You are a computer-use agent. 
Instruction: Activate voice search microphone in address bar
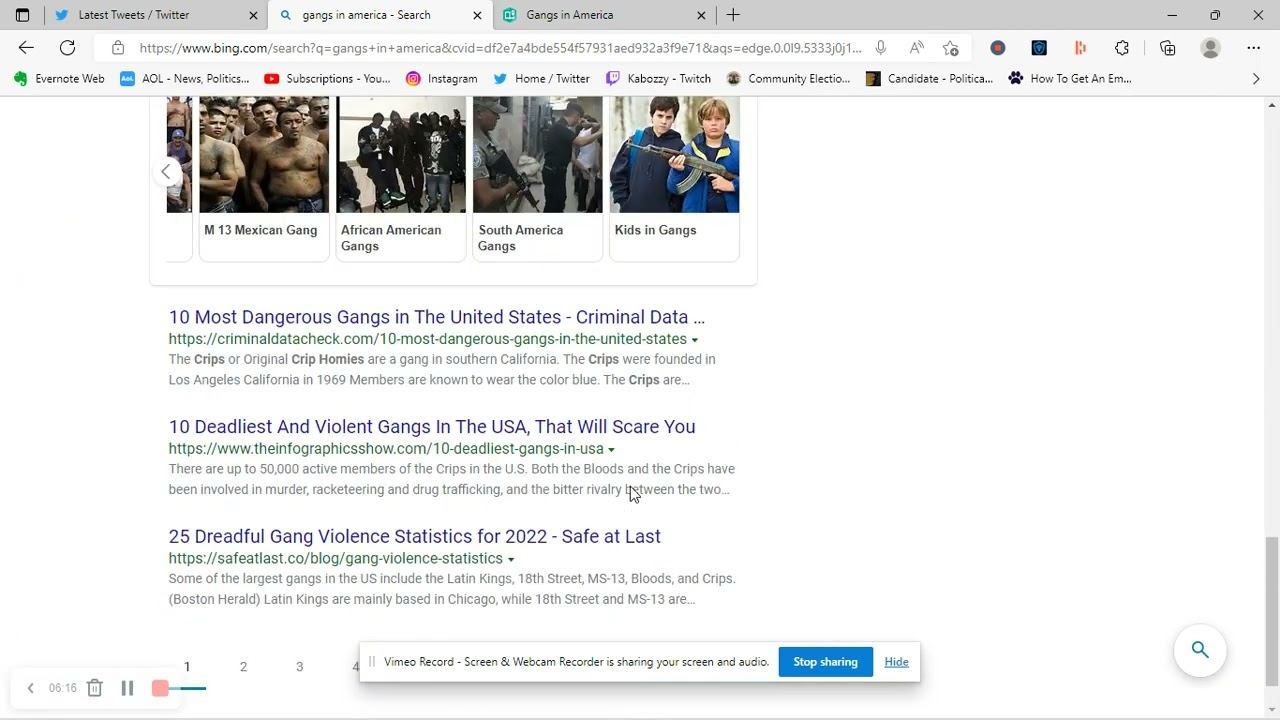[x=880, y=48]
